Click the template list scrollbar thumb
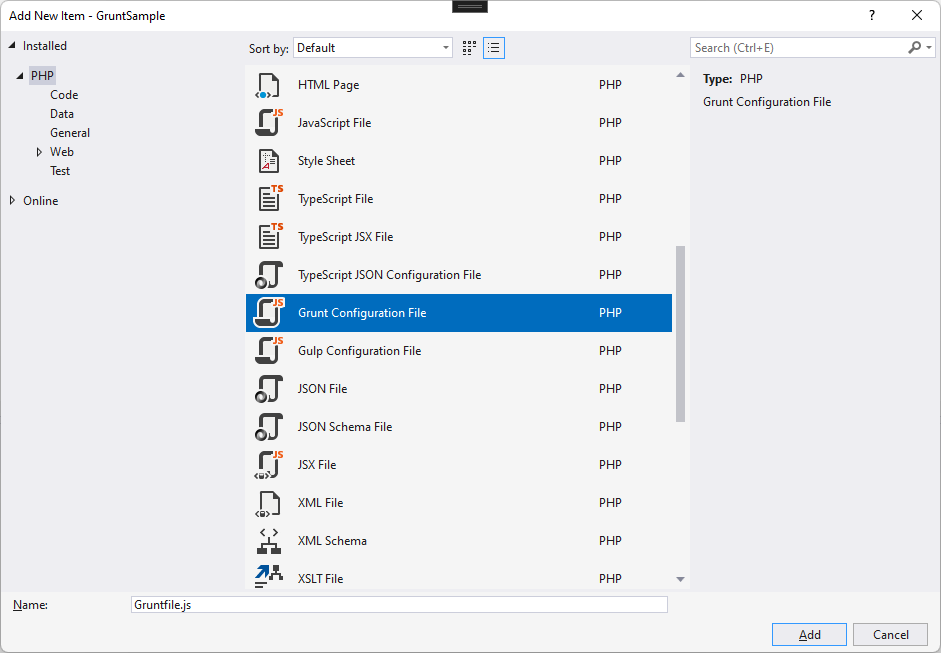 (680, 334)
